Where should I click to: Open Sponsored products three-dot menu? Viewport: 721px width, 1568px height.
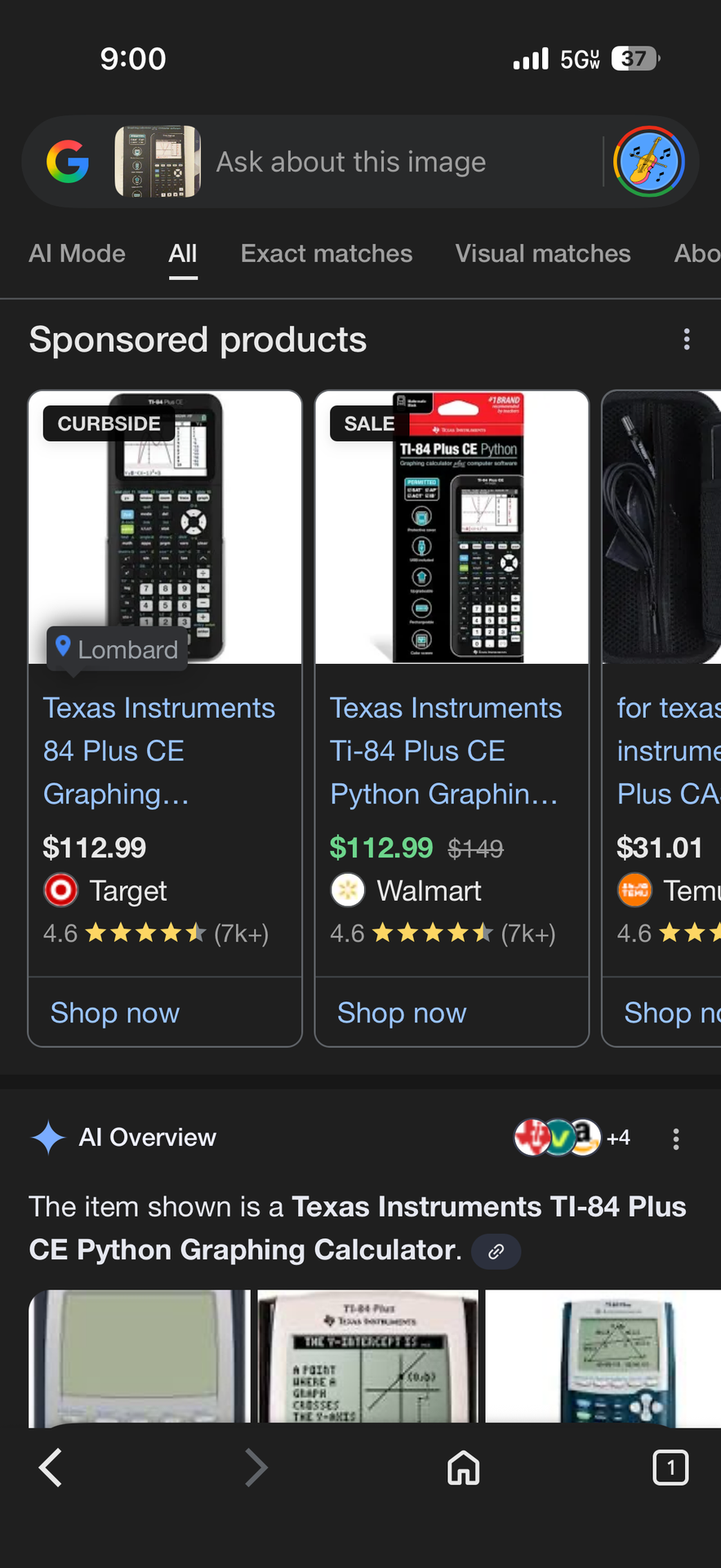(x=687, y=340)
